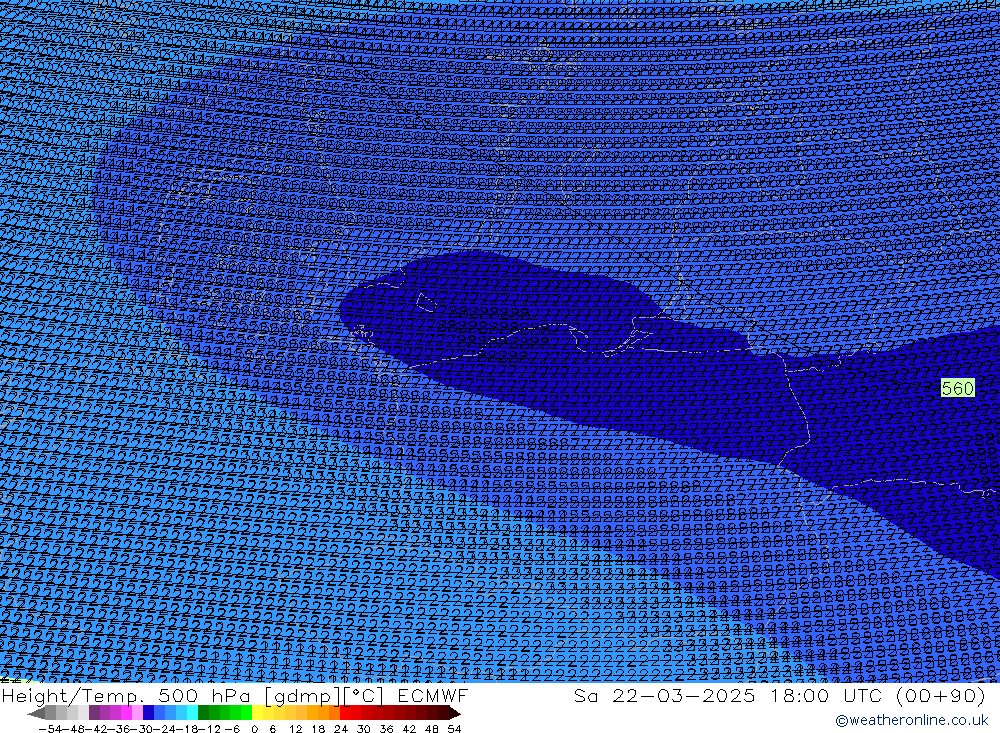Open the weatheronline.co.uk copyright link

[911, 720]
